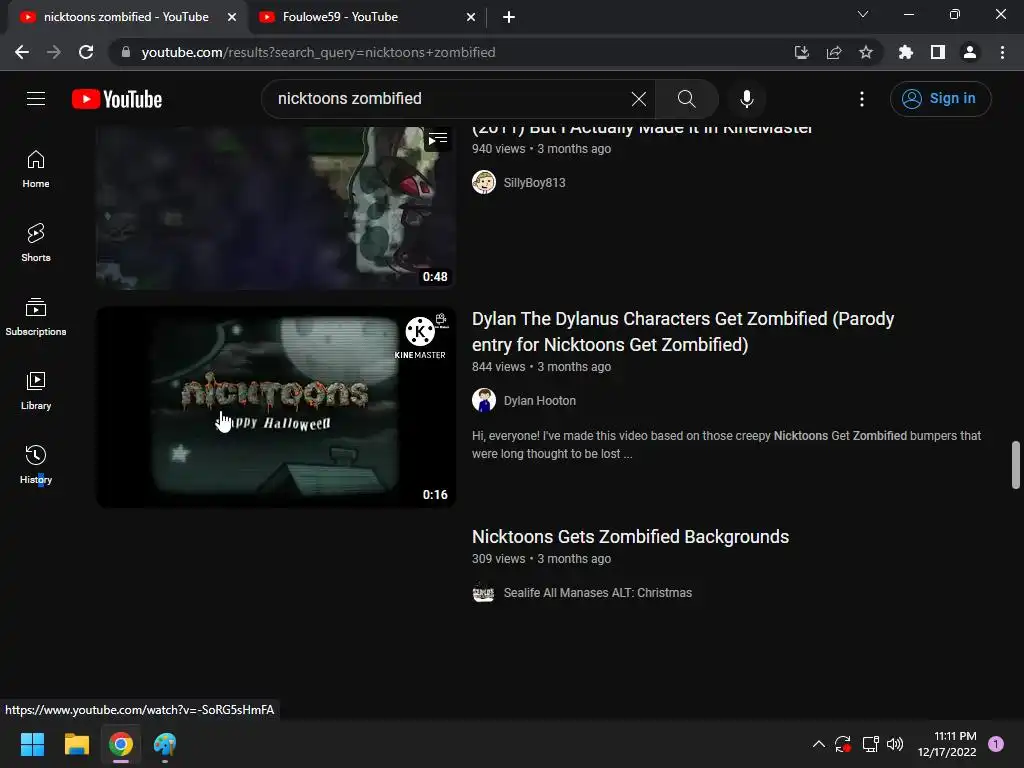Image resolution: width=1024 pixels, height=768 pixels.
Task: Open the volume control in tray
Action: click(x=895, y=744)
